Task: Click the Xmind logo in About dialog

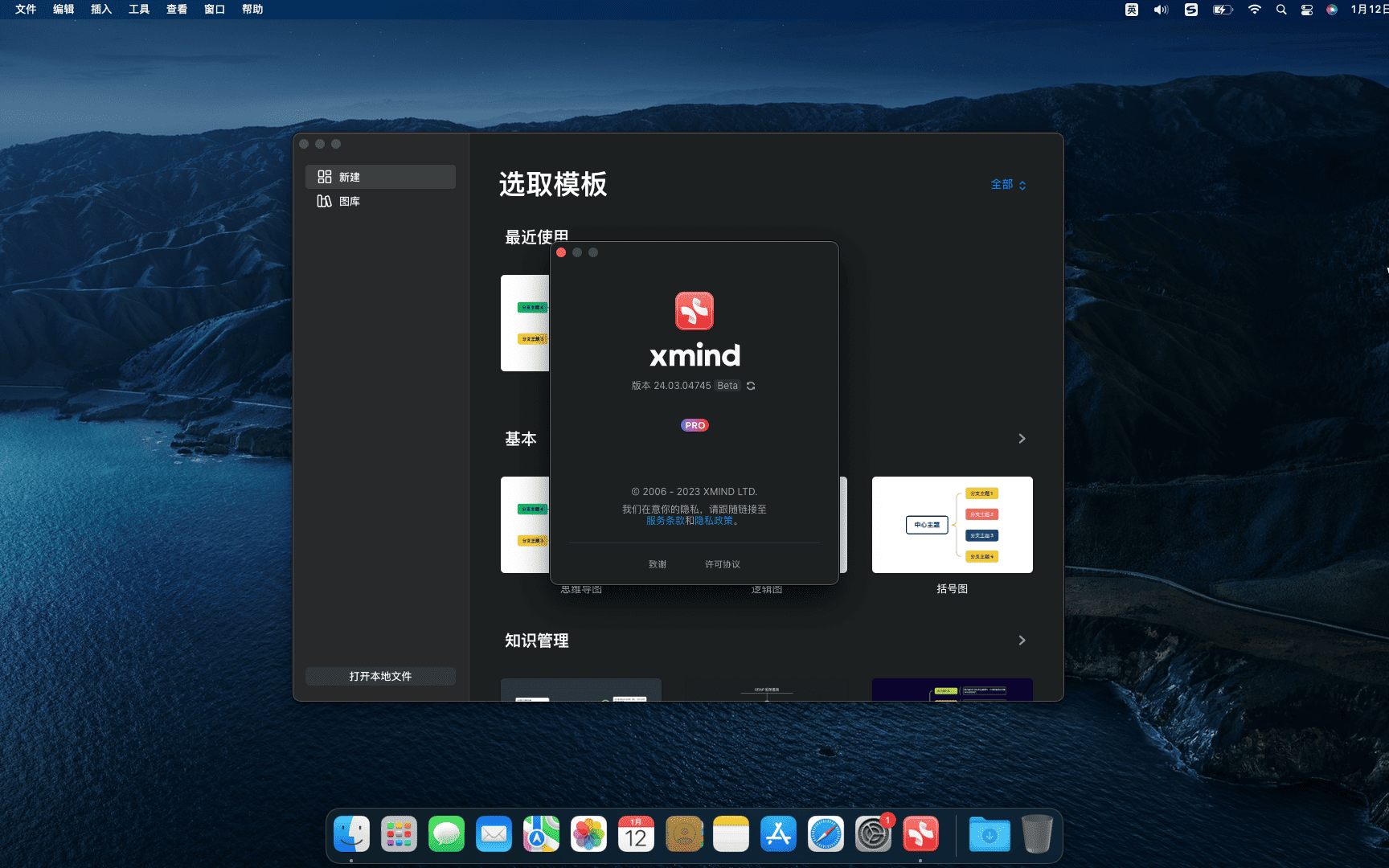Action: point(694,311)
